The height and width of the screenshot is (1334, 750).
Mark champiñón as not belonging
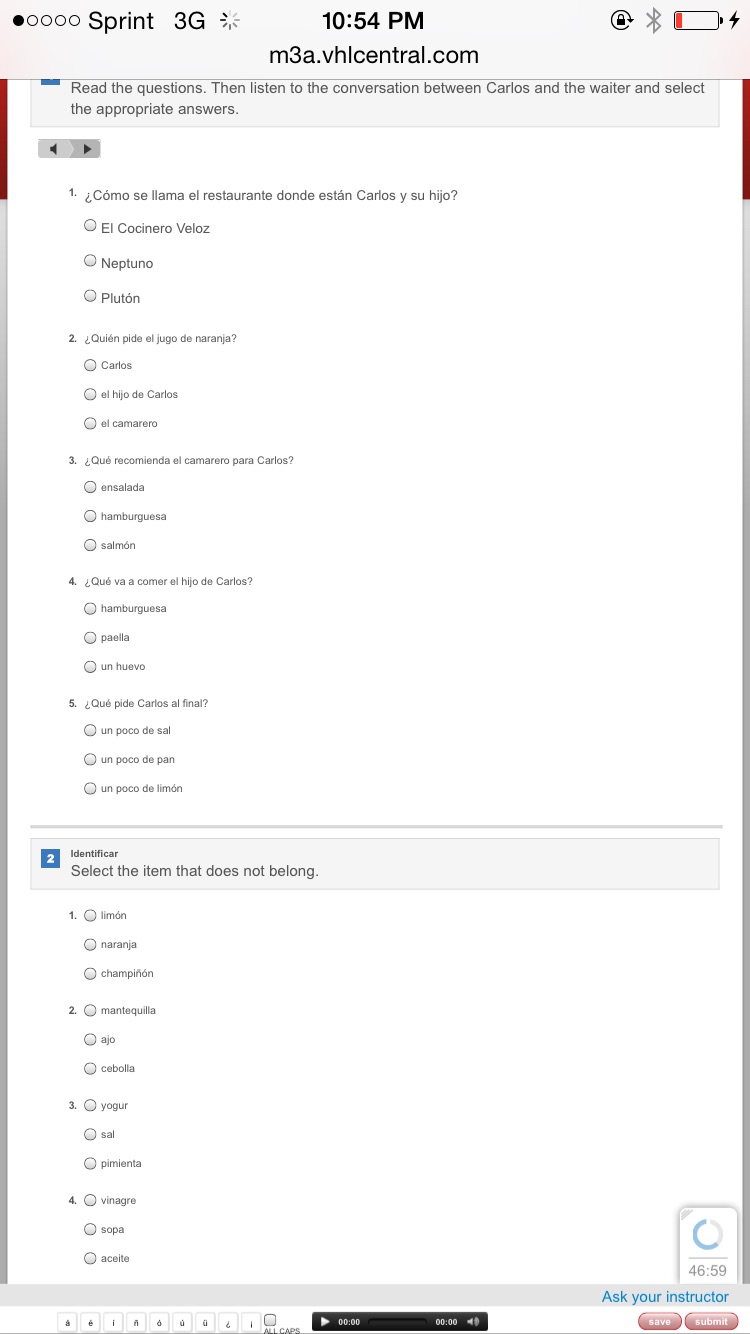(x=91, y=973)
